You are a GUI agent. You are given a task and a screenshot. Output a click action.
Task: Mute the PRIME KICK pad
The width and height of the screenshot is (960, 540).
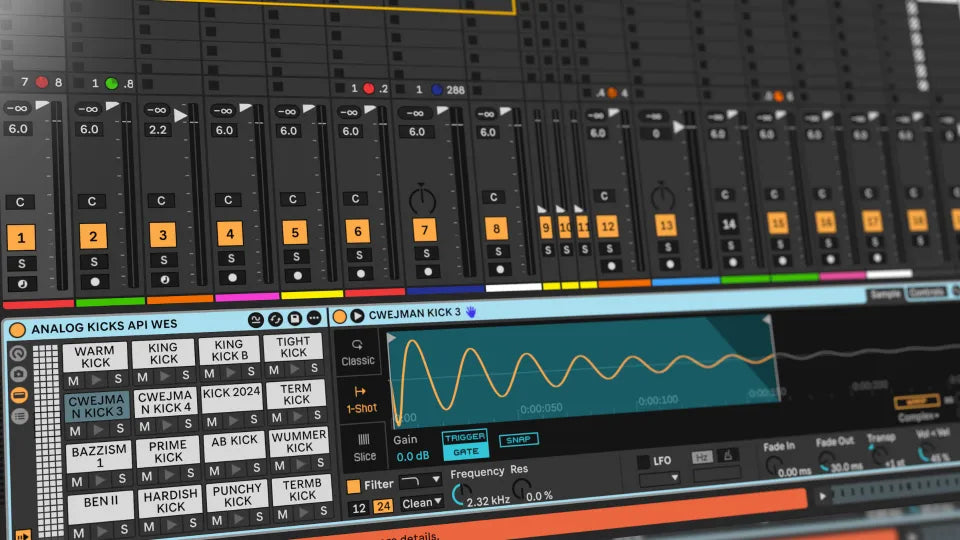147,476
